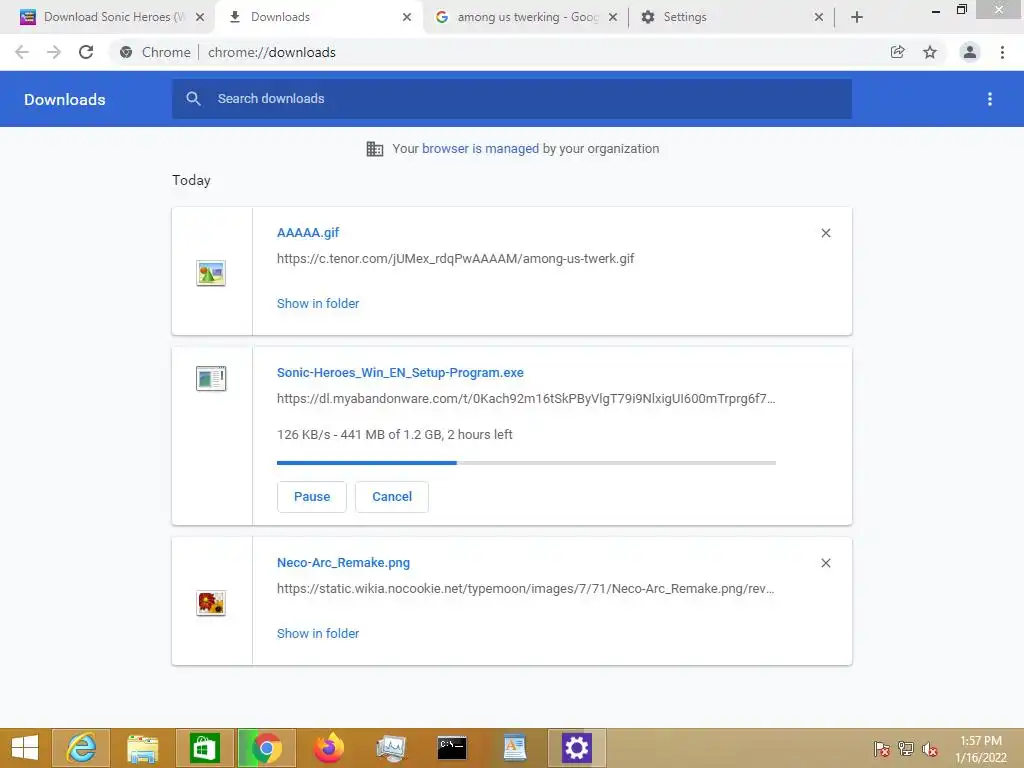The width and height of the screenshot is (1024, 768).
Task: Close the Settings tab
Action: [819, 17]
